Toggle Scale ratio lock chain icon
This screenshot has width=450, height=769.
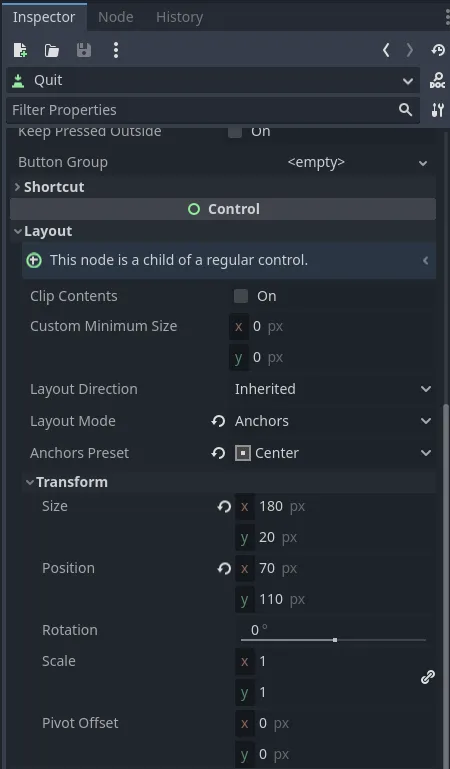[x=428, y=677]
